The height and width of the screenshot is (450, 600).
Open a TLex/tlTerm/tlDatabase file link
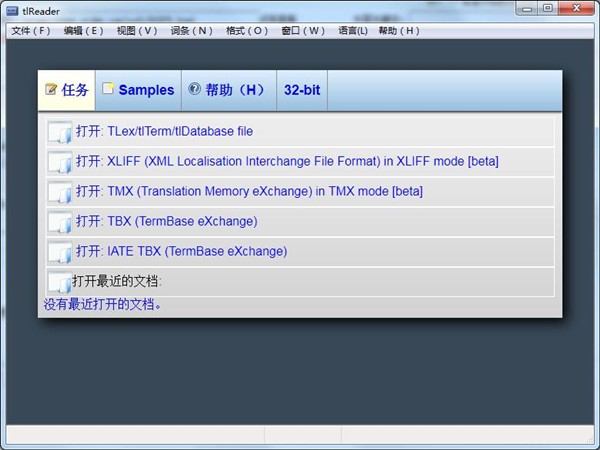165,131
